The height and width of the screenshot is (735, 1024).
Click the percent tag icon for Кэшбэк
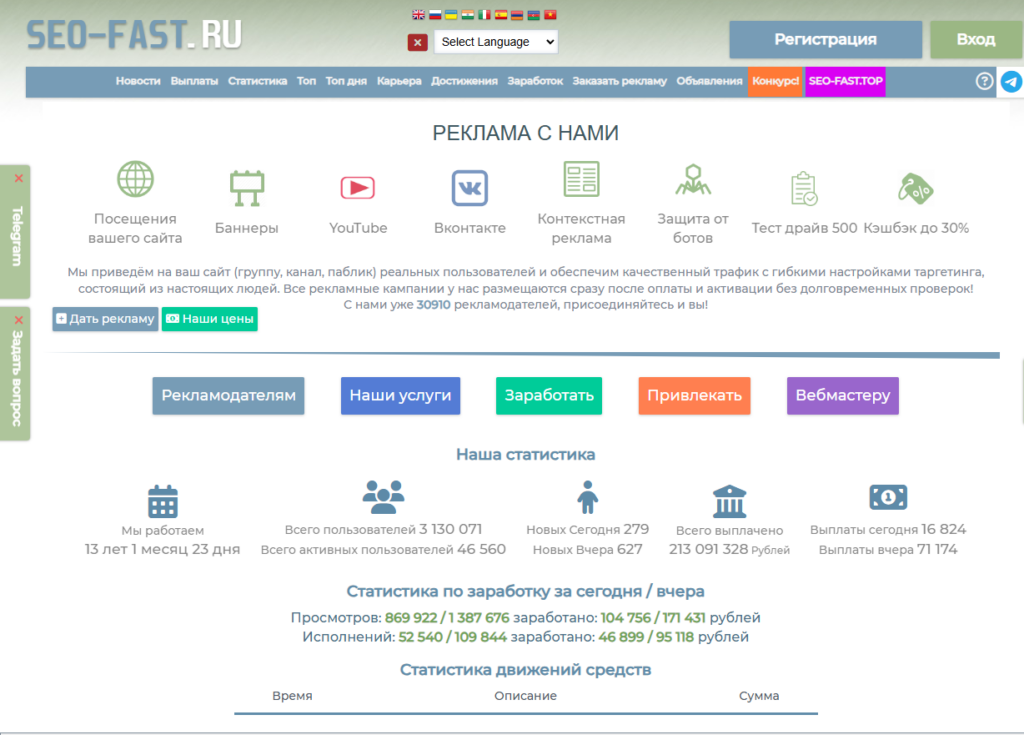(x=916, y=189)
